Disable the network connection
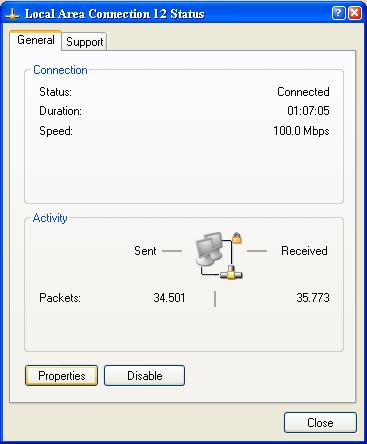 pos(144,376)
